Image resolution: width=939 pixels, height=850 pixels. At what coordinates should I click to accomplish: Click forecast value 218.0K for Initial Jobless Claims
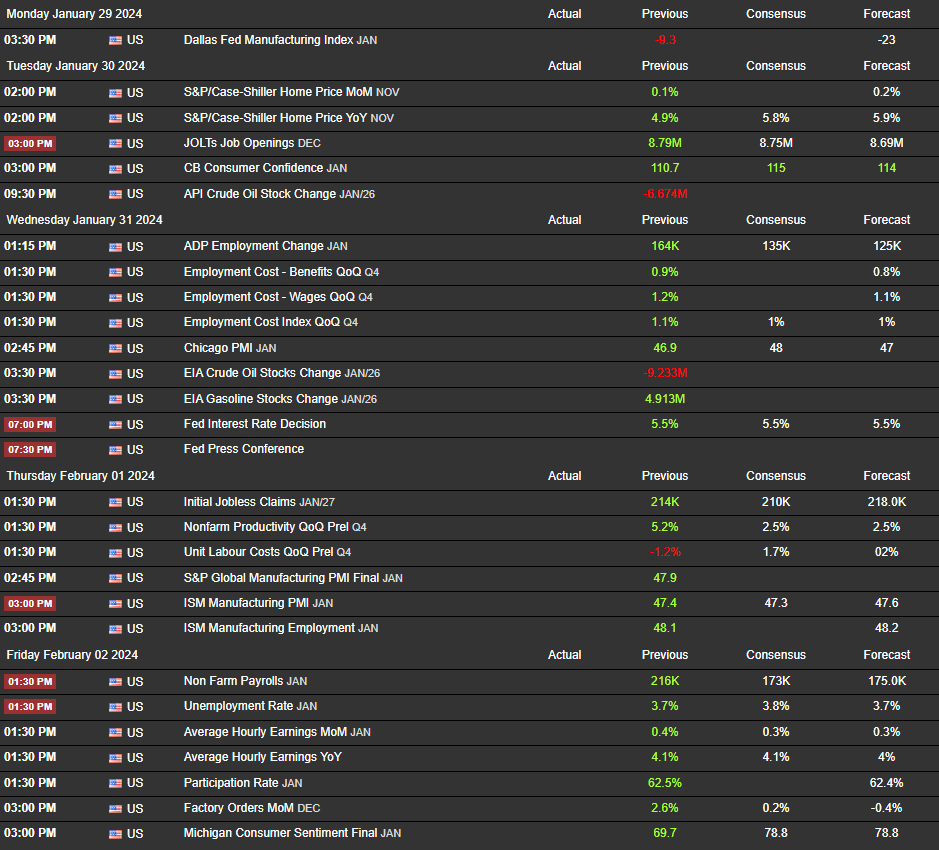887,502
